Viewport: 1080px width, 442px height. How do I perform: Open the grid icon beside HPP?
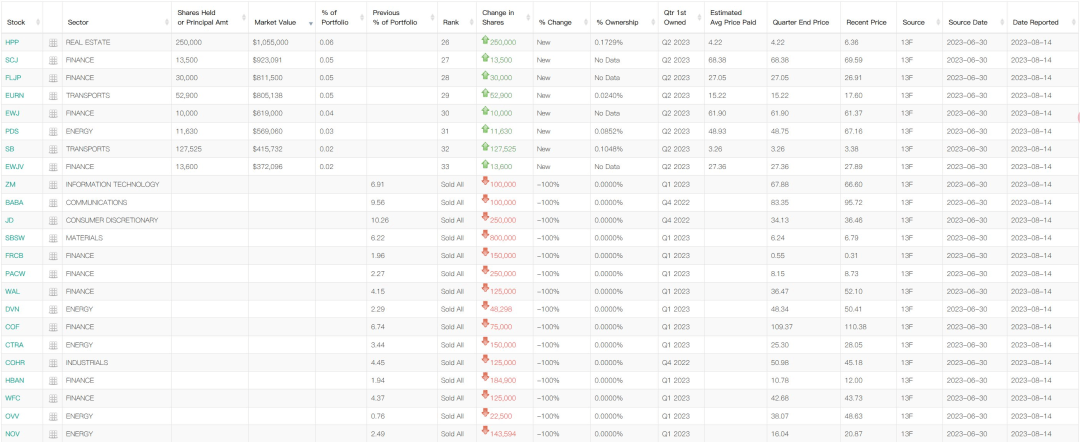(53, 42)
